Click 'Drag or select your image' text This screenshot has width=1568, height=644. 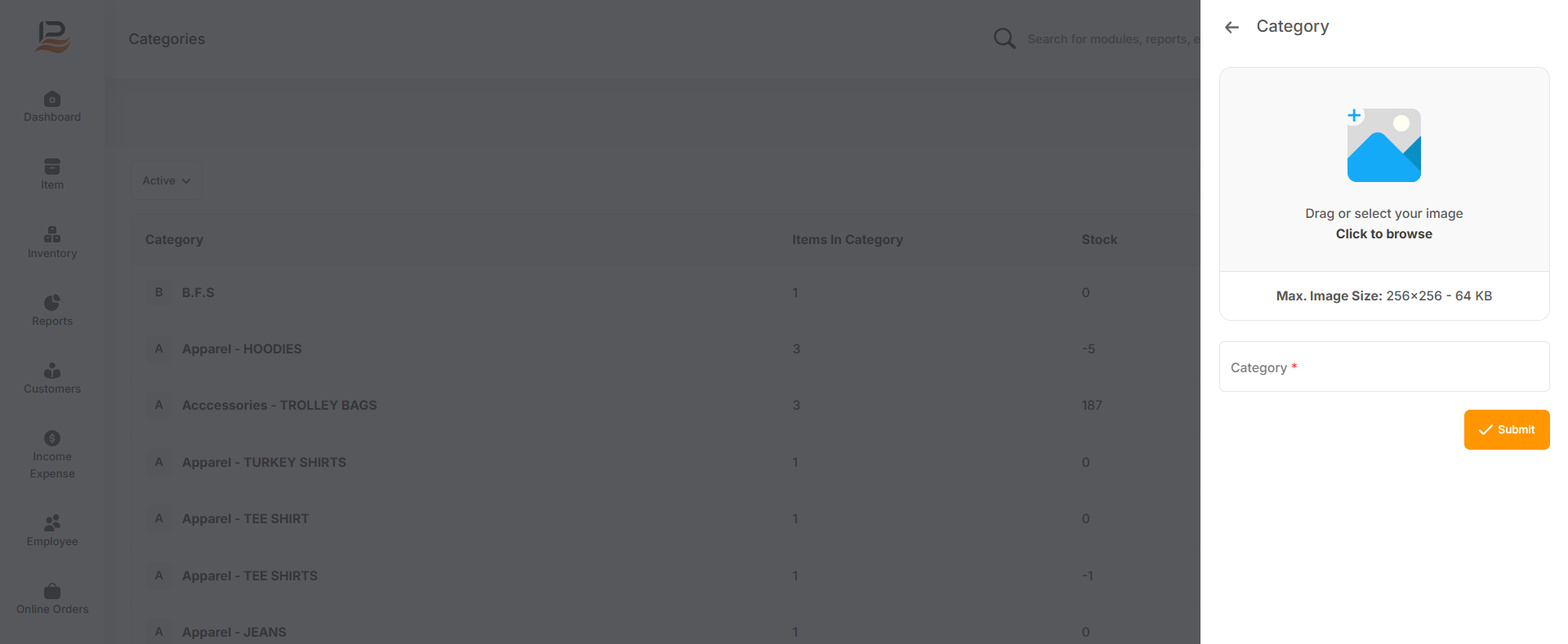click(1383, 214)
